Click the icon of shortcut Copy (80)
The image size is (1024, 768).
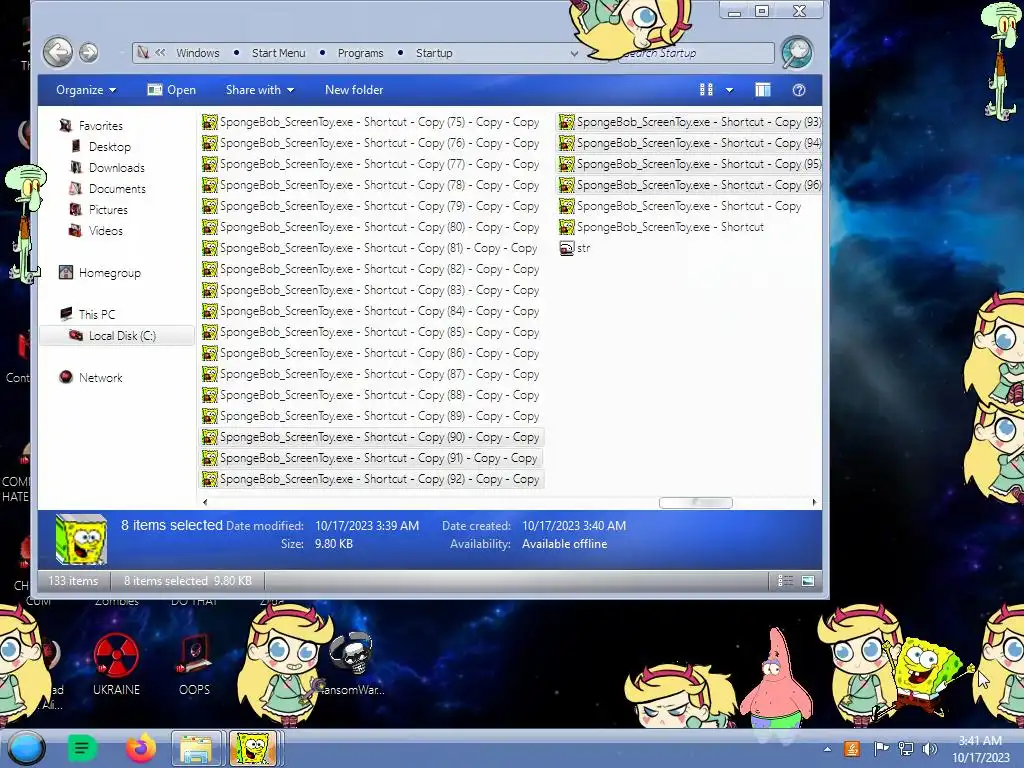pyautogui.click(x=210, y=227)
